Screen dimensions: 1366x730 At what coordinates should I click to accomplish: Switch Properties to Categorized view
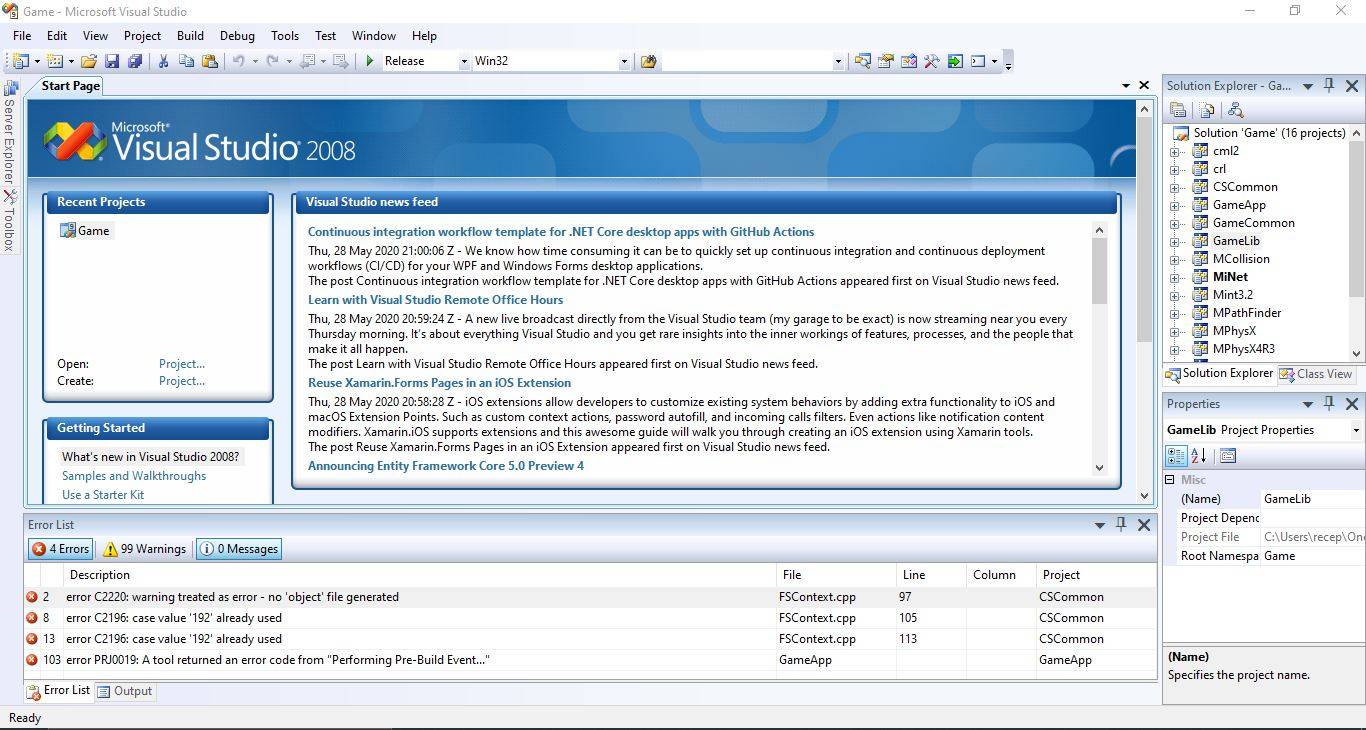1176,456
